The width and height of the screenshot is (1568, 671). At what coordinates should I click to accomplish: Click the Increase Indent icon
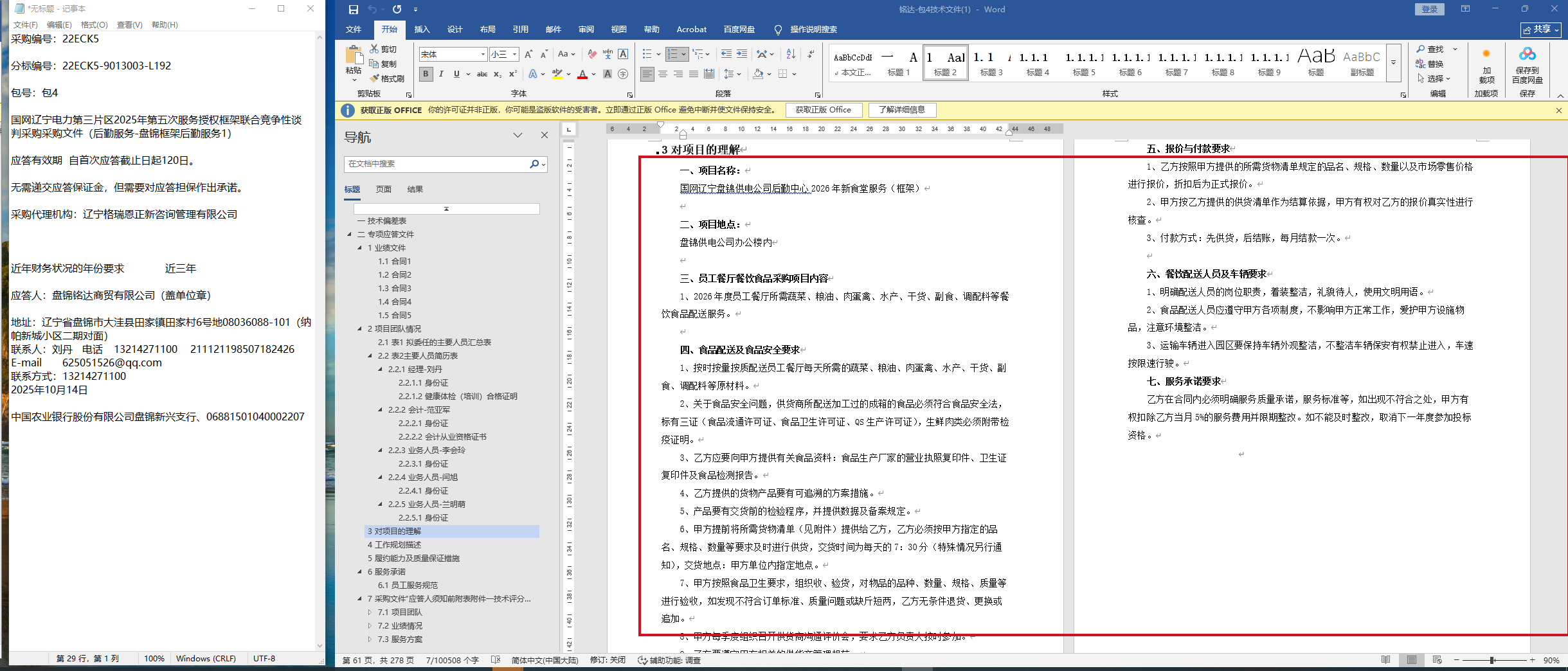742,55
